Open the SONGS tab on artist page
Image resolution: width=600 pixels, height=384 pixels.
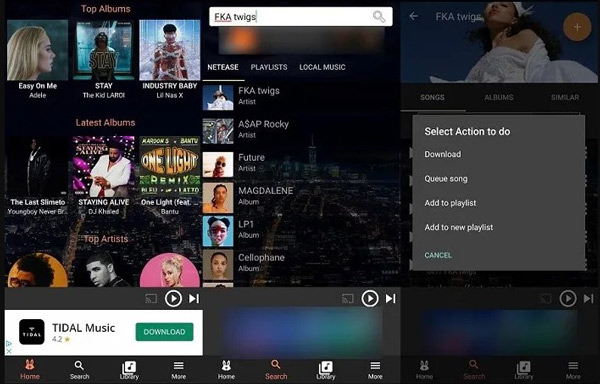(432, 97)
